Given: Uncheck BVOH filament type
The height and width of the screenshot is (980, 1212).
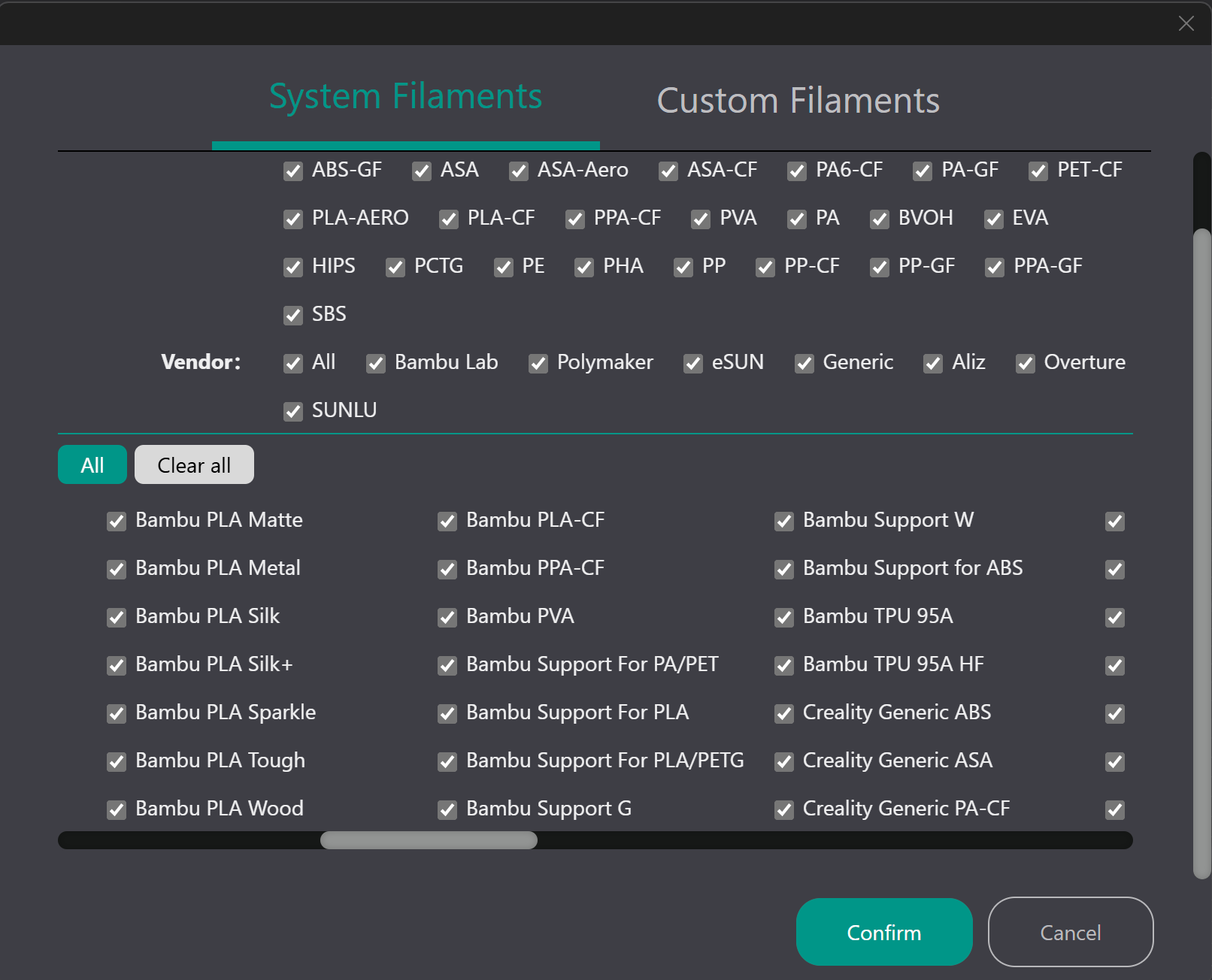Looking at the screenshot, I should click(x=880, y=219).
